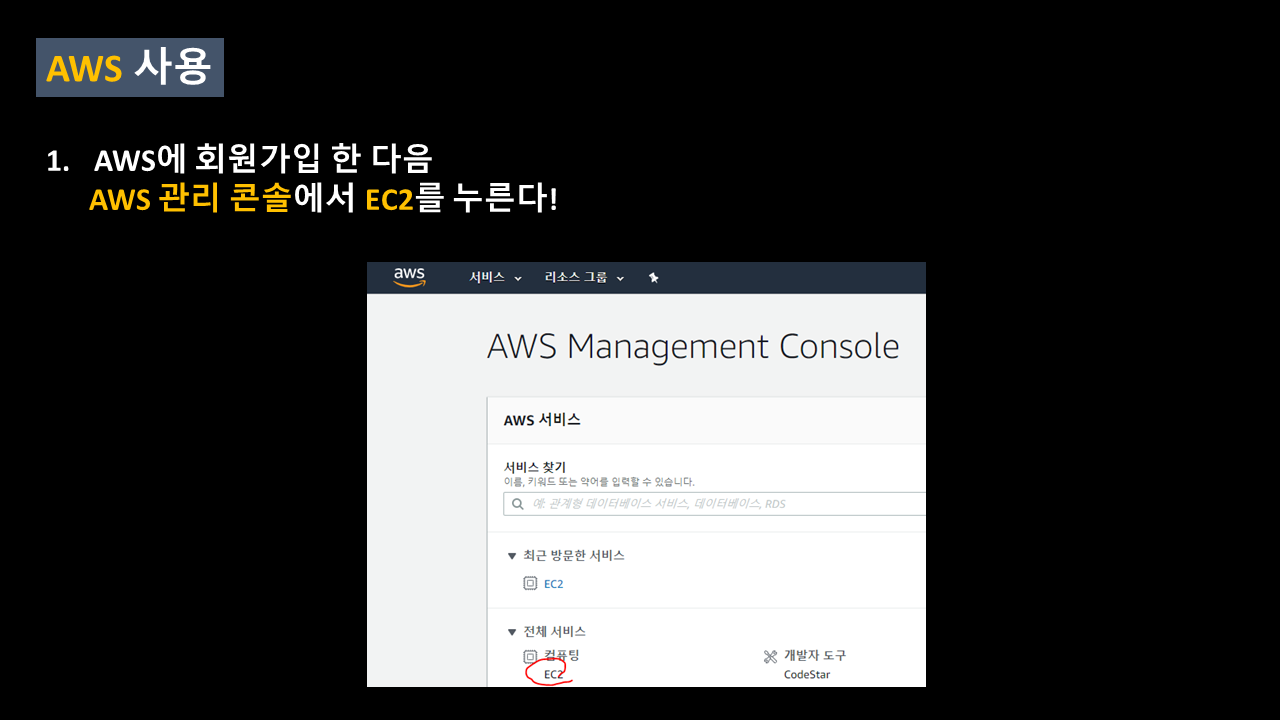Select the 개발자 도구 category label

[x=815, y=656]
